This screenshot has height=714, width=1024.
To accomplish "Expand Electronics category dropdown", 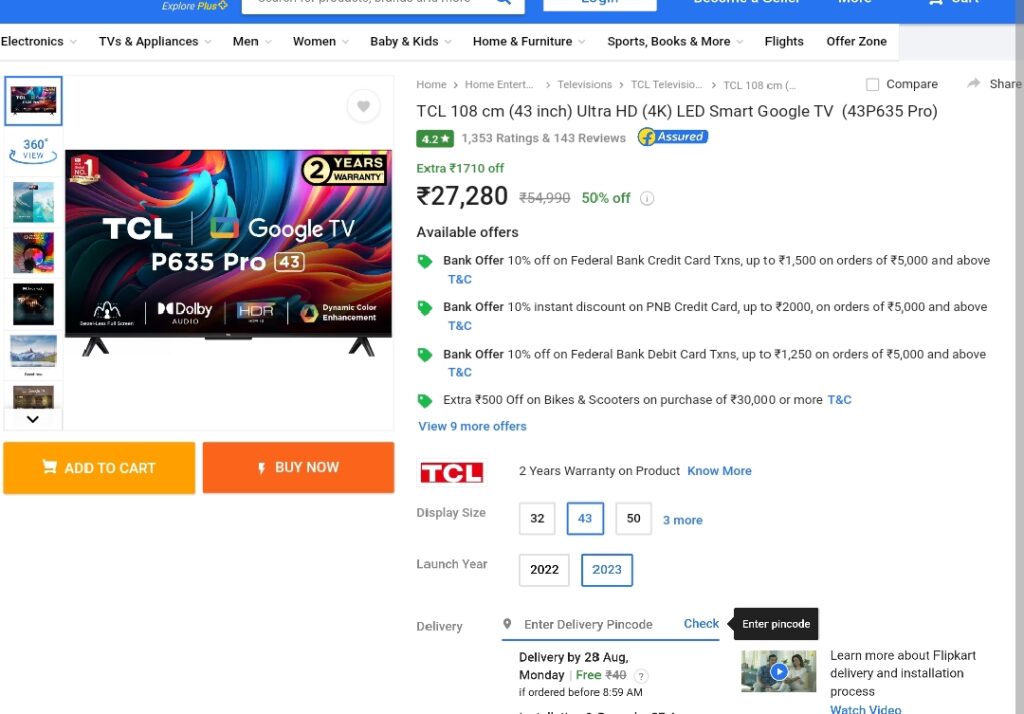I will [39, 41].
